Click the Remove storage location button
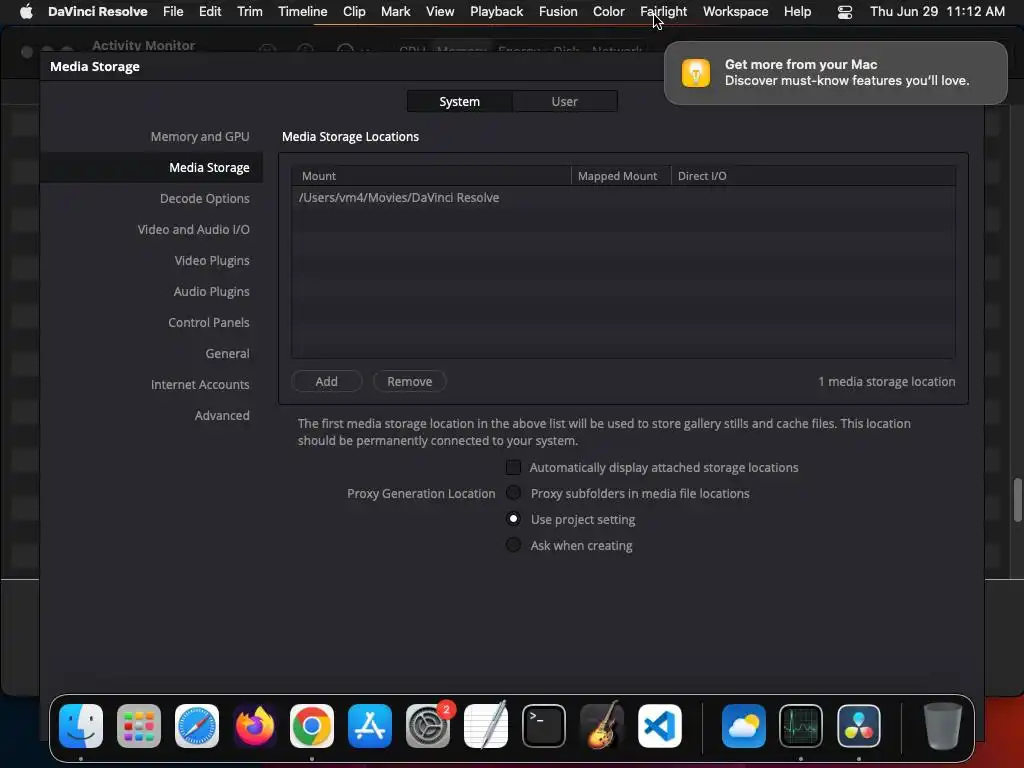Image resolution: width=1024 pixels, height=768 pixels. 409,381
